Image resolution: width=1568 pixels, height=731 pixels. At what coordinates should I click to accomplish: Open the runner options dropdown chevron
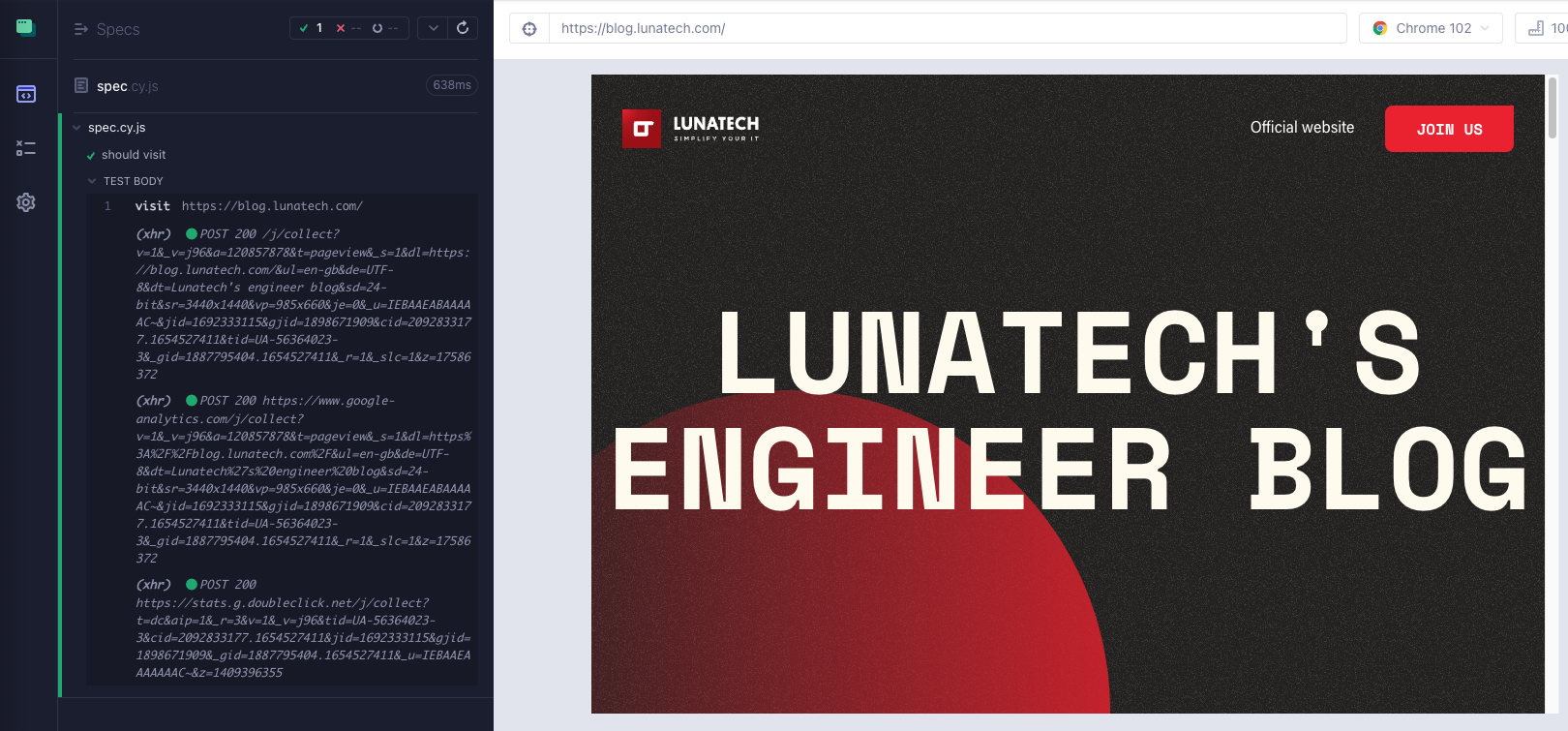click(x=434, y=28)
